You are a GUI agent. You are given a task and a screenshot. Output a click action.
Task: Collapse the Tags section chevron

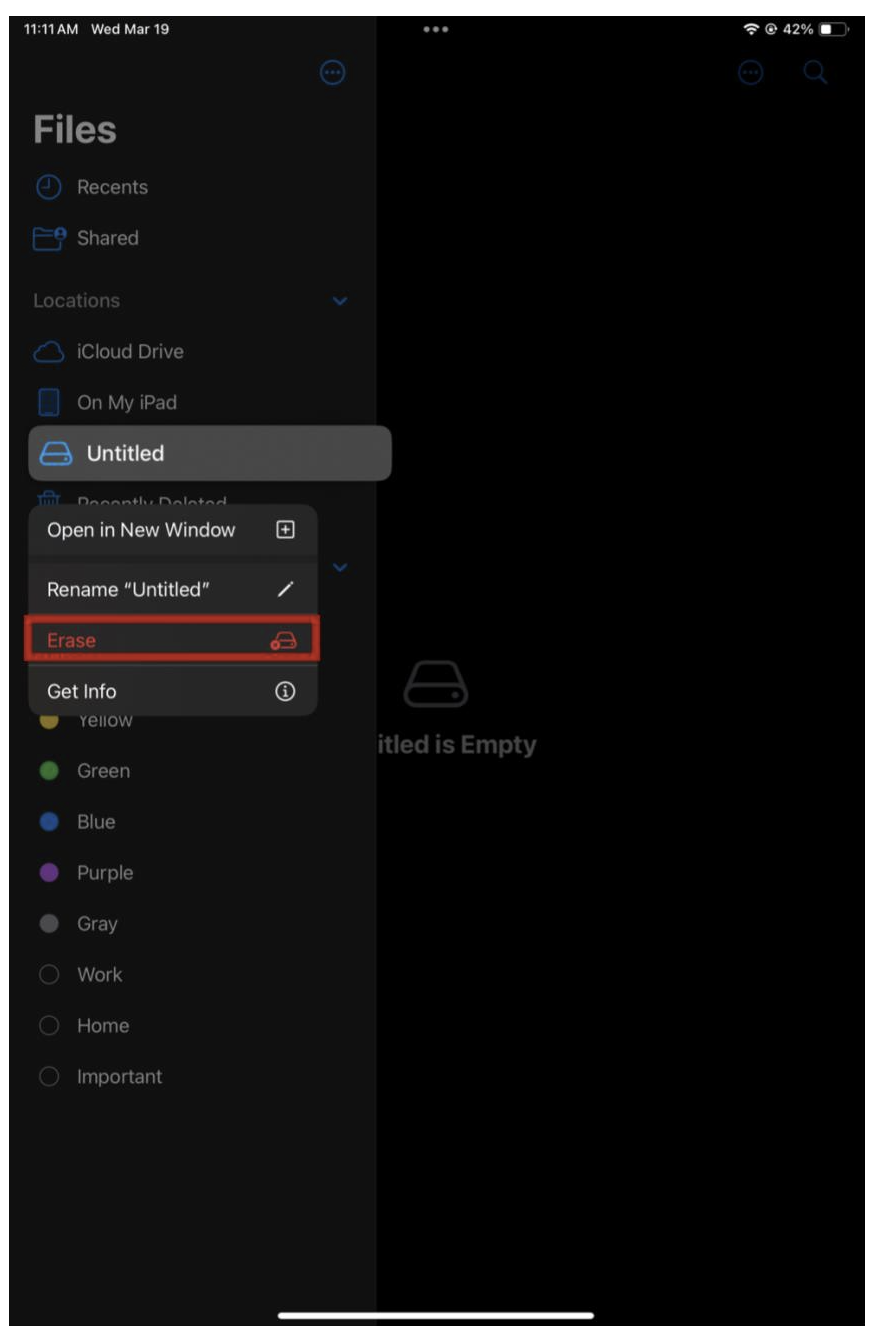[x=341, y=568]
